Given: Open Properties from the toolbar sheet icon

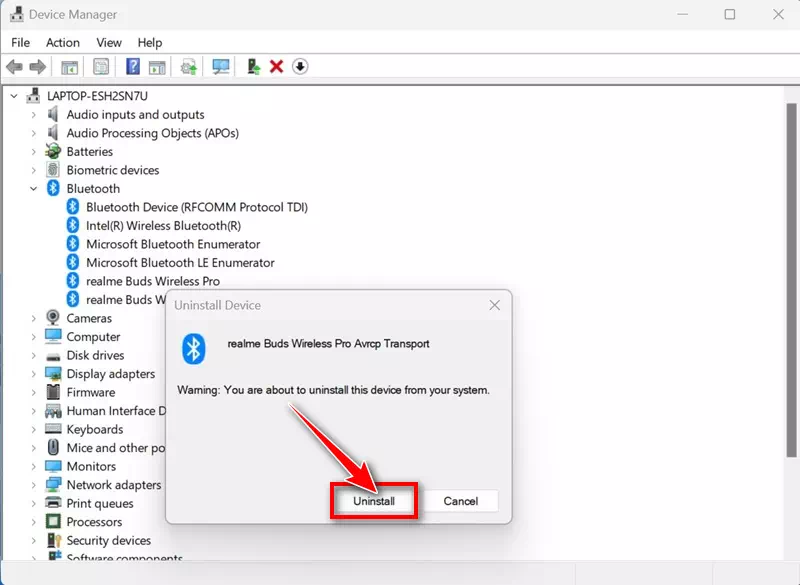Looking at the screenshot, I should (x=101, y=67).
